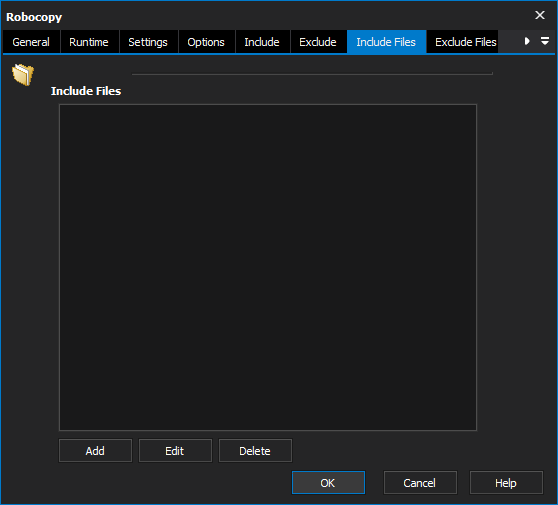The height and width of the screenshot is (505, 558).
Task: Confirm the dialog with OK
Action: (328, 483)
